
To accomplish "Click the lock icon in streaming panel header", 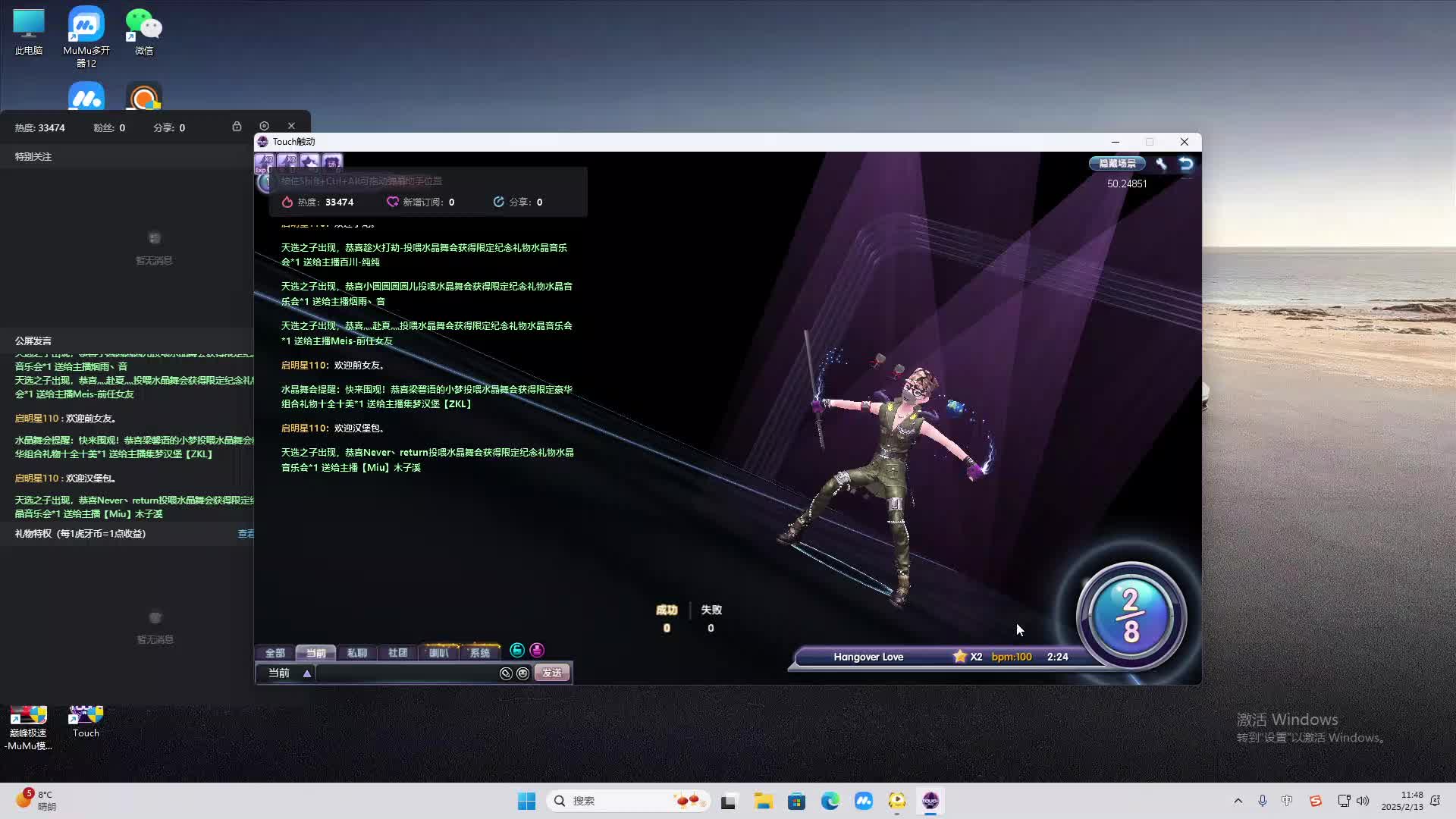I will pyautogui.click(x=237, y=127).
